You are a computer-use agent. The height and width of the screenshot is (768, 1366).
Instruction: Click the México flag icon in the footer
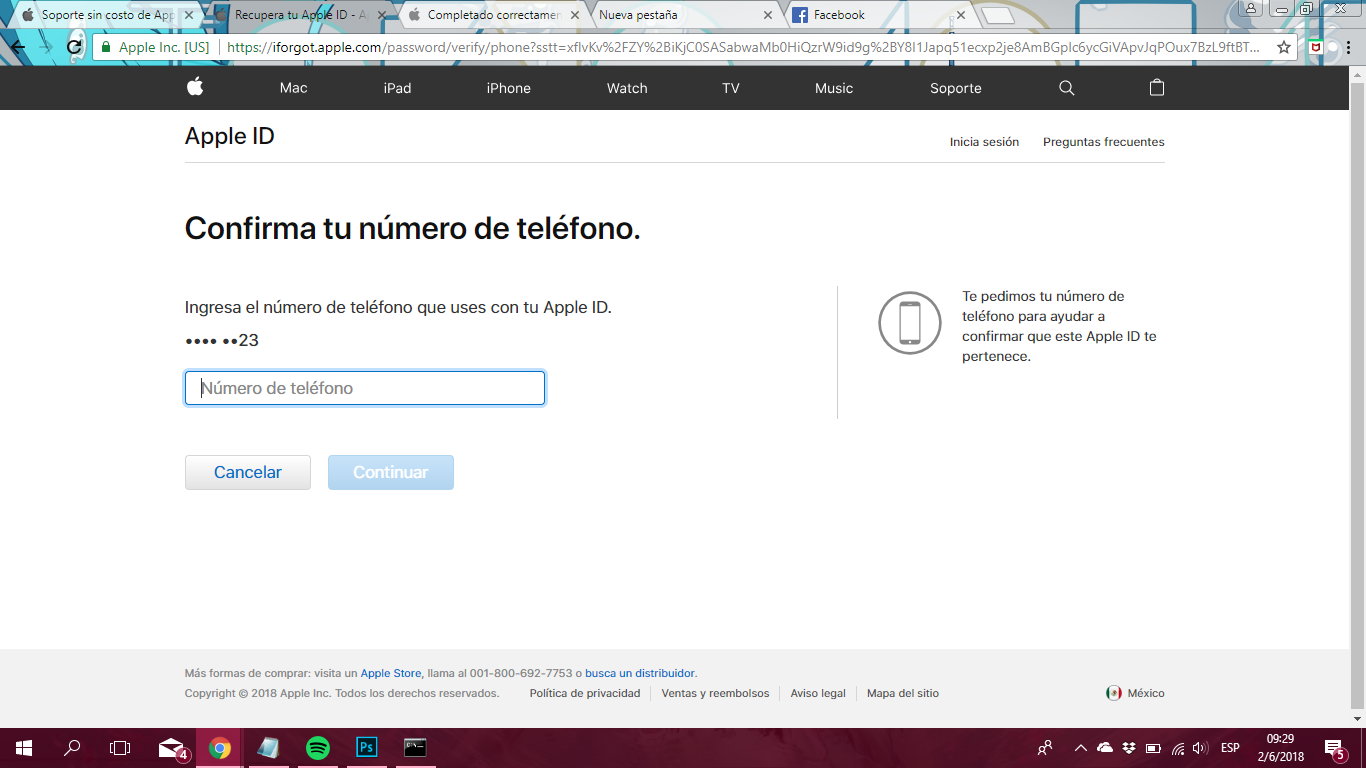1113,693
